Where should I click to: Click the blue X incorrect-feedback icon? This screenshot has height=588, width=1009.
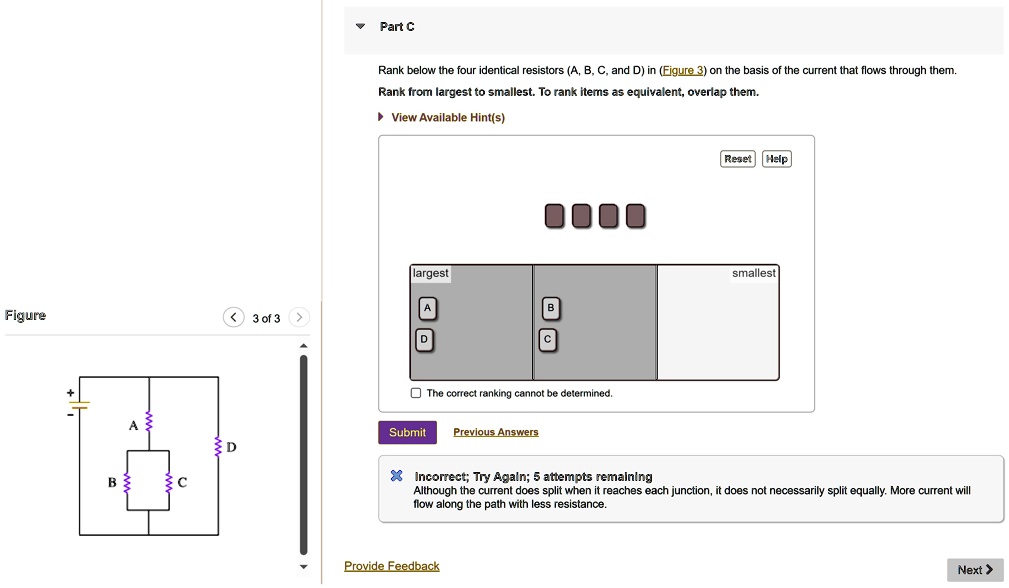pos(396,476)
